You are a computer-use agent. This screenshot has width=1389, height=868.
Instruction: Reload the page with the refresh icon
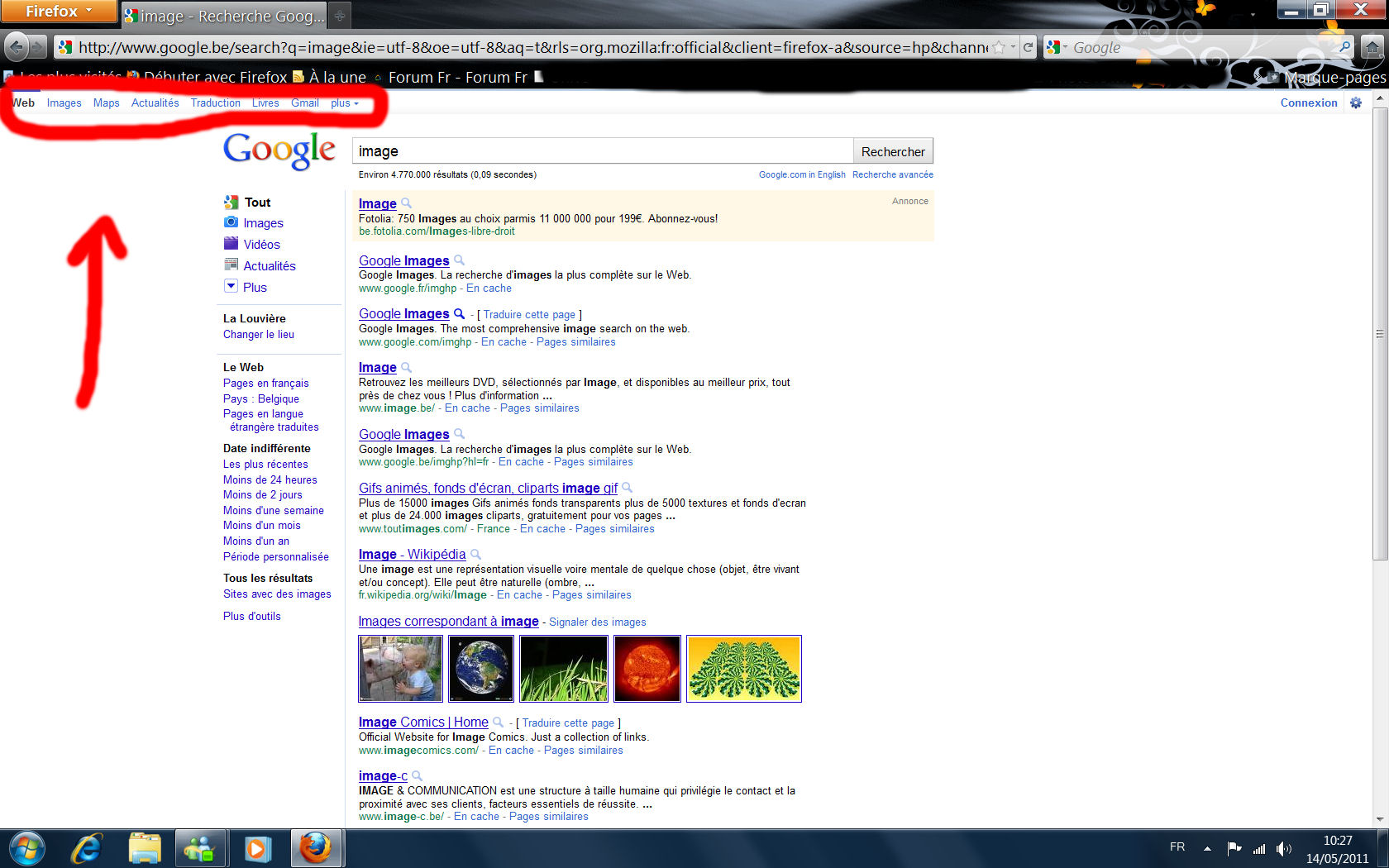click(x=1028, y=47)
